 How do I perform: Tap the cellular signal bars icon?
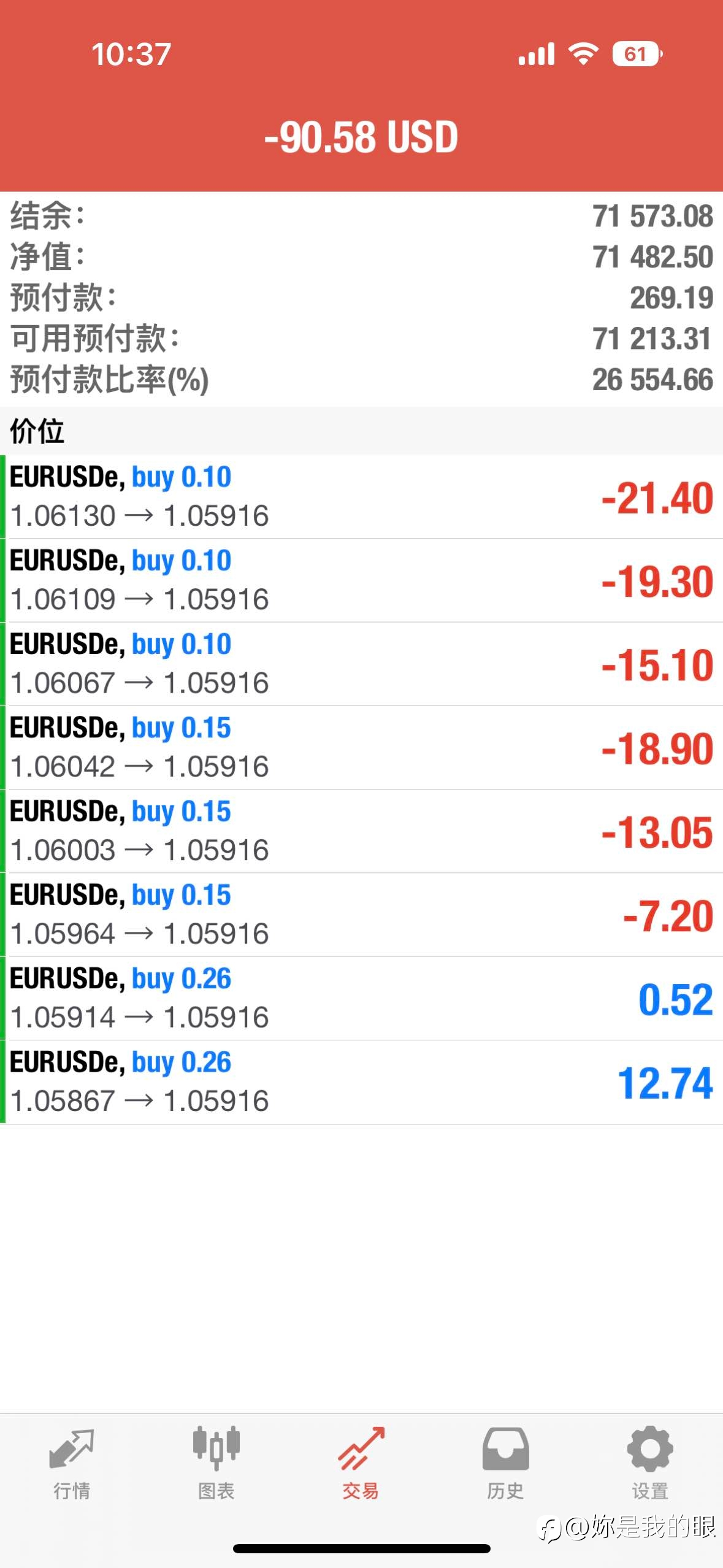(537, 54)
